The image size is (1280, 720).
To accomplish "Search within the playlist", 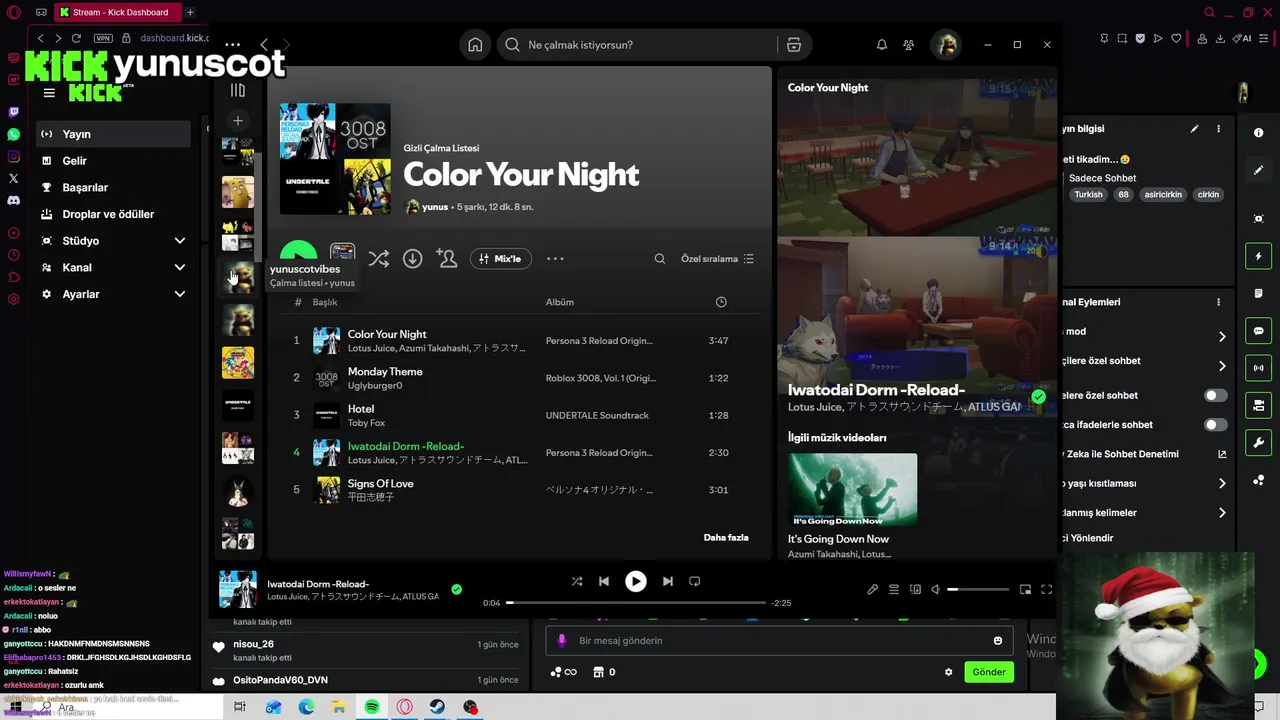I will coord(660,259).
